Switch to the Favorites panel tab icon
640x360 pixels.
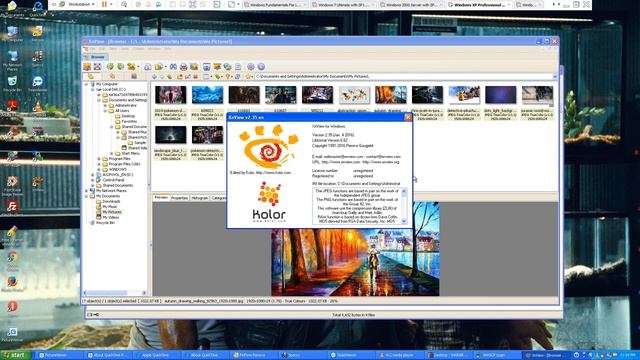coord(112,76)
